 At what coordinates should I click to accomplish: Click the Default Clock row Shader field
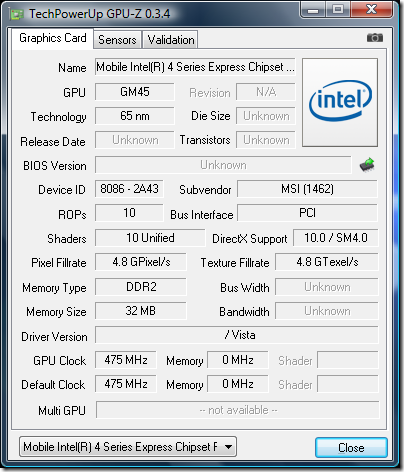click(x=348, y=384)
